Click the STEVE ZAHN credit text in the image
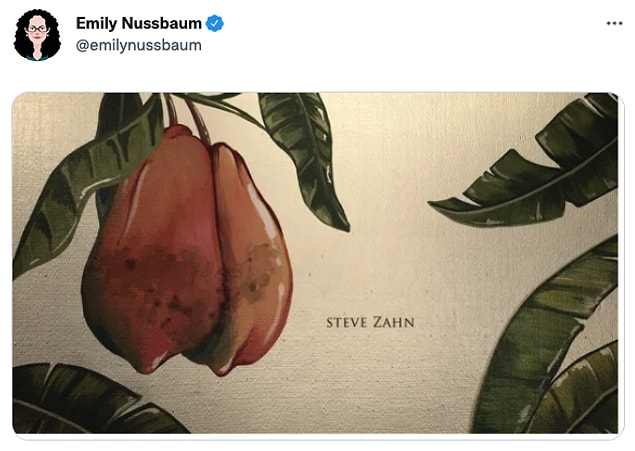The width and height of the screenshot is (635, 451). tap(370, 323)
